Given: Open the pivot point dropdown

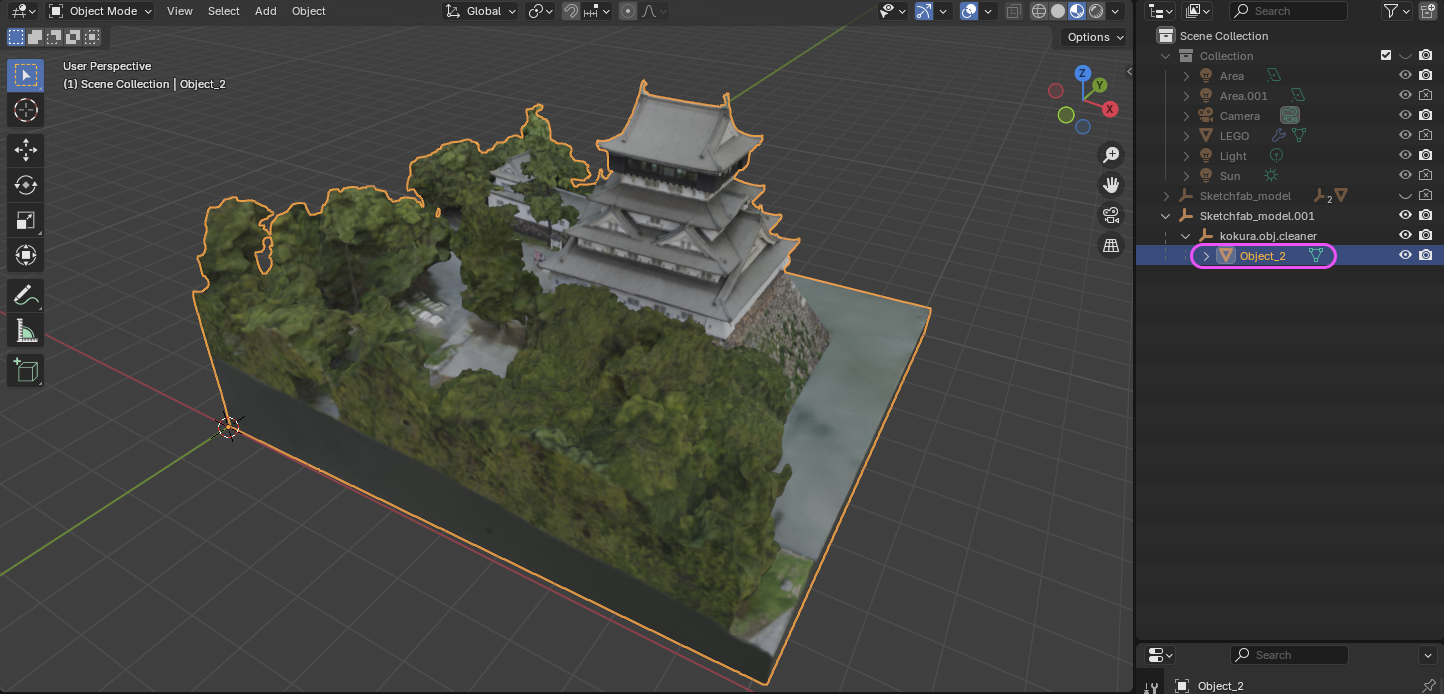Looking at the screenshot, I should (x=541, y=11).
